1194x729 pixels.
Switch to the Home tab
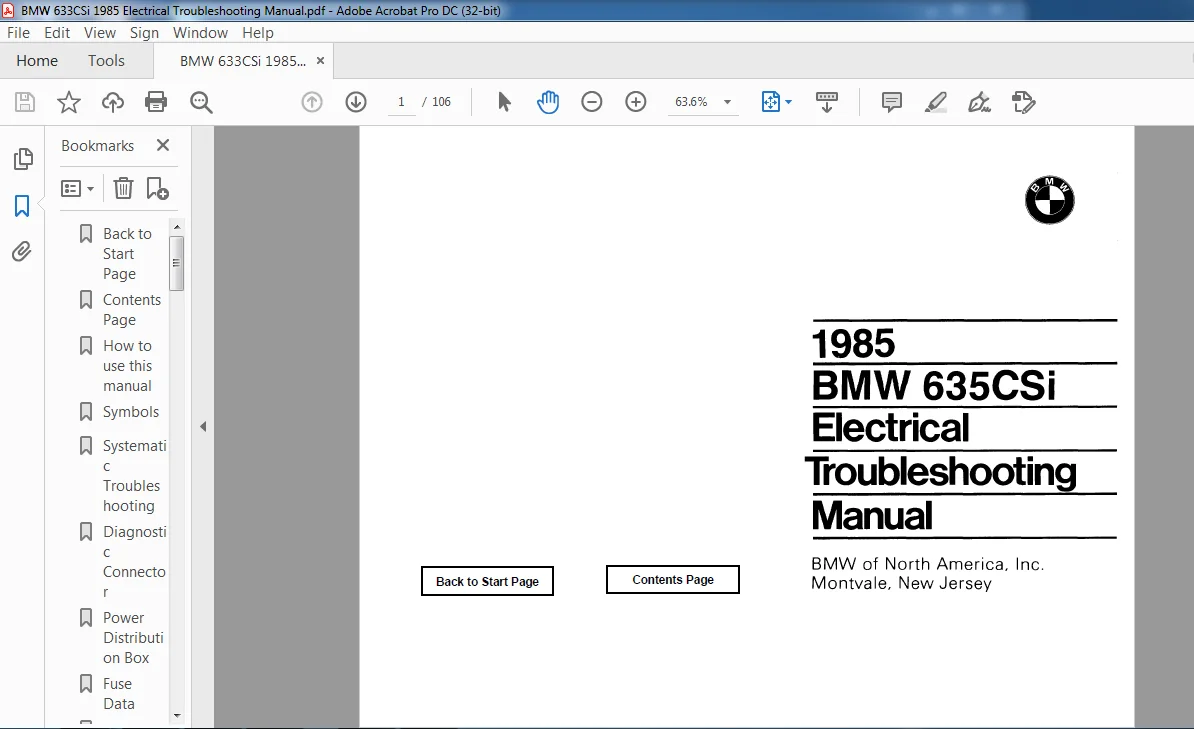click(37, 61)
